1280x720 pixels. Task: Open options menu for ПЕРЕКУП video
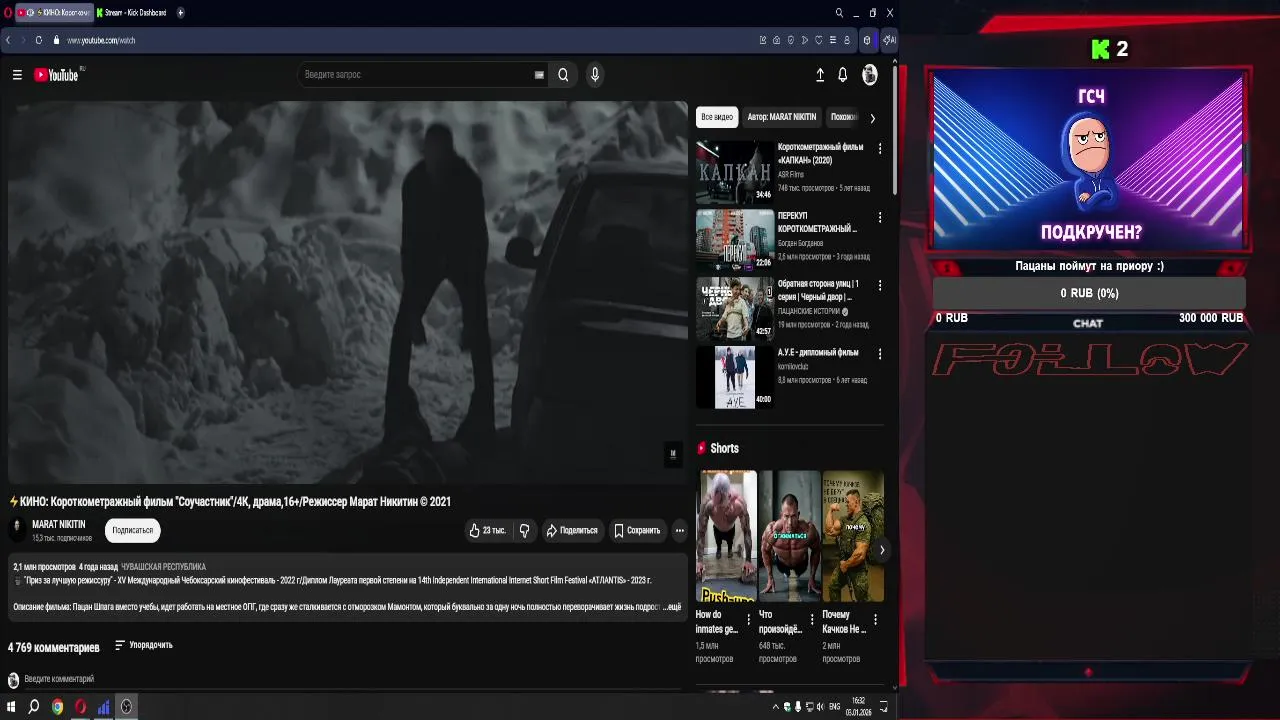tap(880, 217)
